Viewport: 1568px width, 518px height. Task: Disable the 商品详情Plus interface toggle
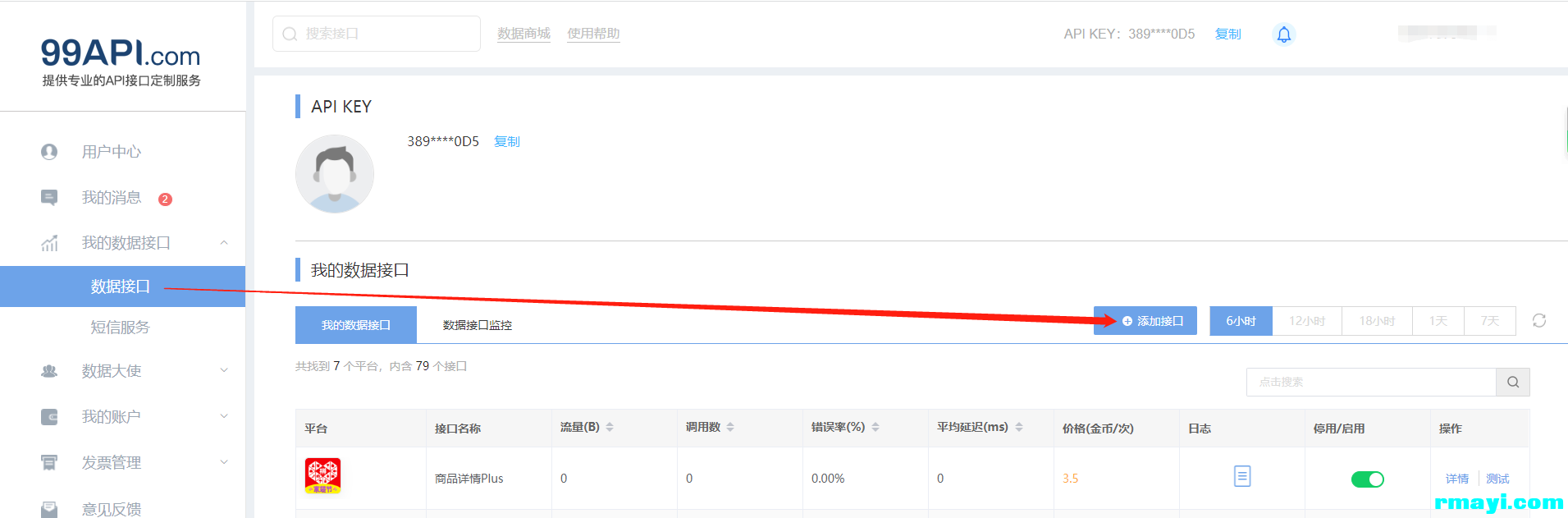tap(1368, 479)
